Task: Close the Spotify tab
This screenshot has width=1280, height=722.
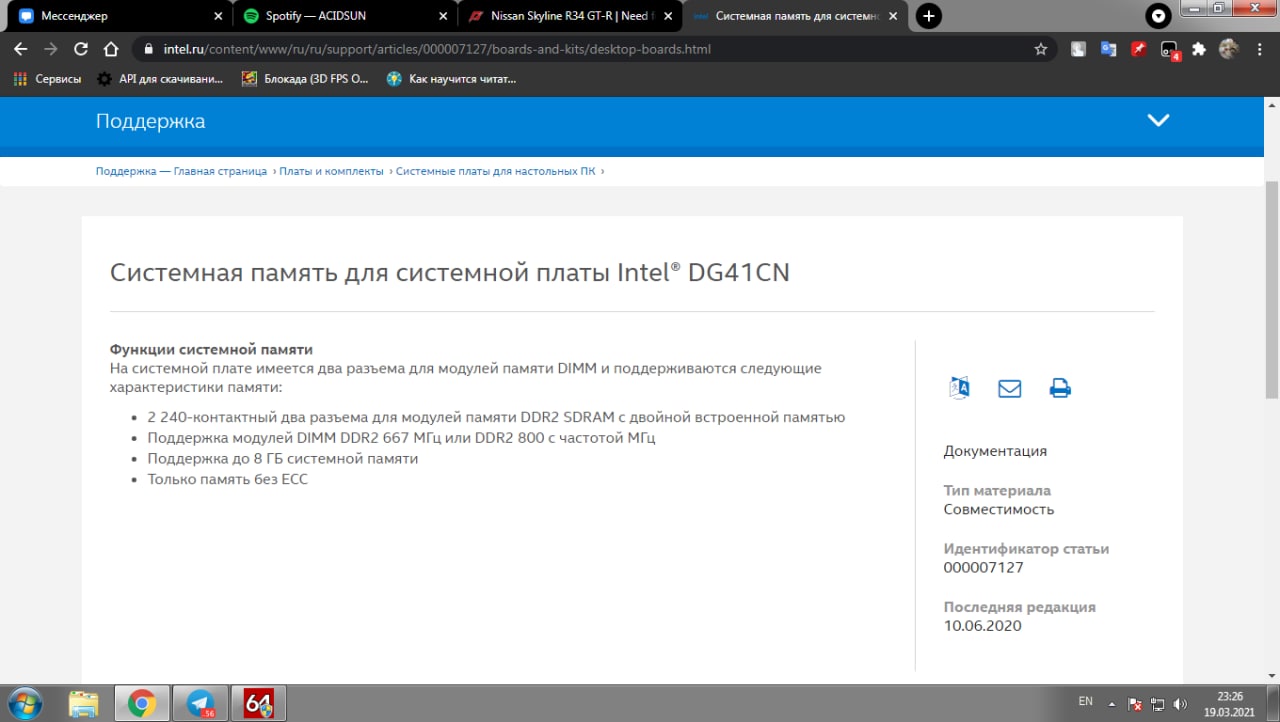Action: pos(443,16)
